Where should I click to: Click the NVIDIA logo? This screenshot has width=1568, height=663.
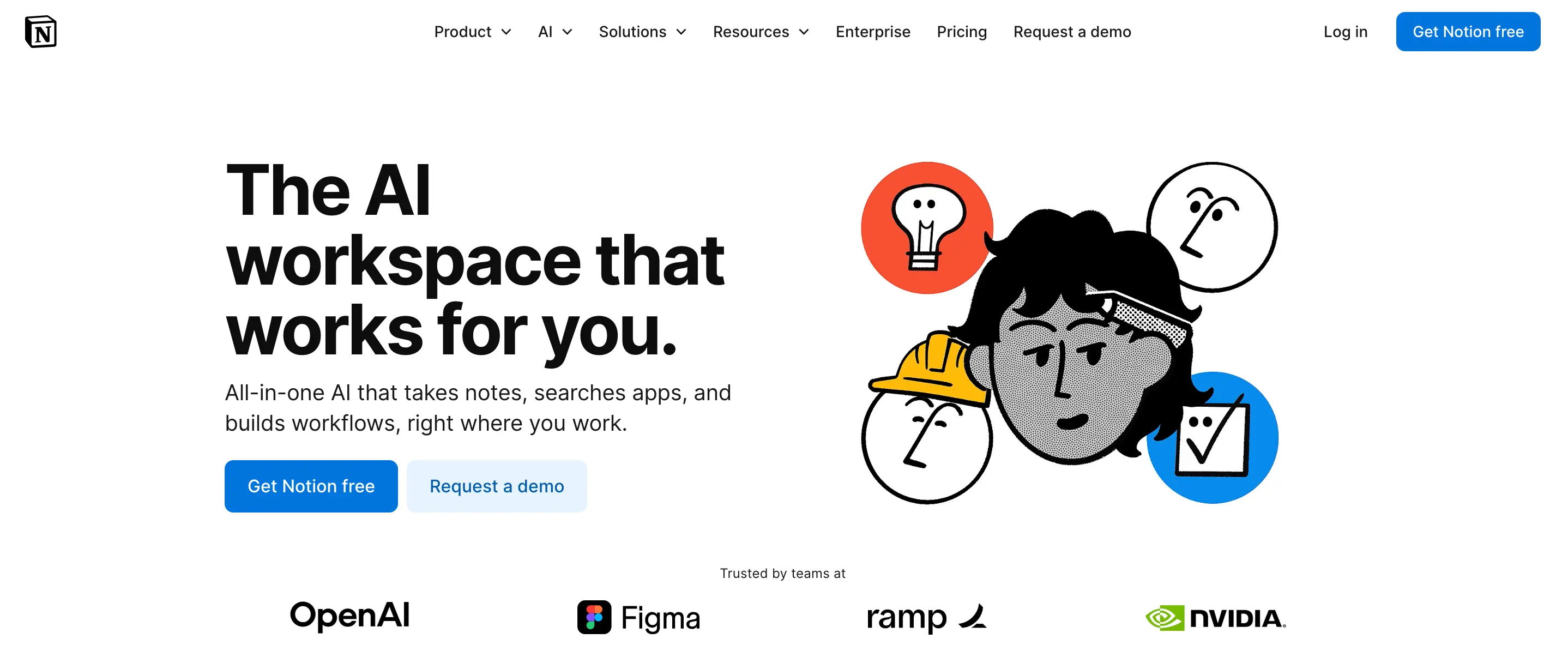(x=1216, y=618)
